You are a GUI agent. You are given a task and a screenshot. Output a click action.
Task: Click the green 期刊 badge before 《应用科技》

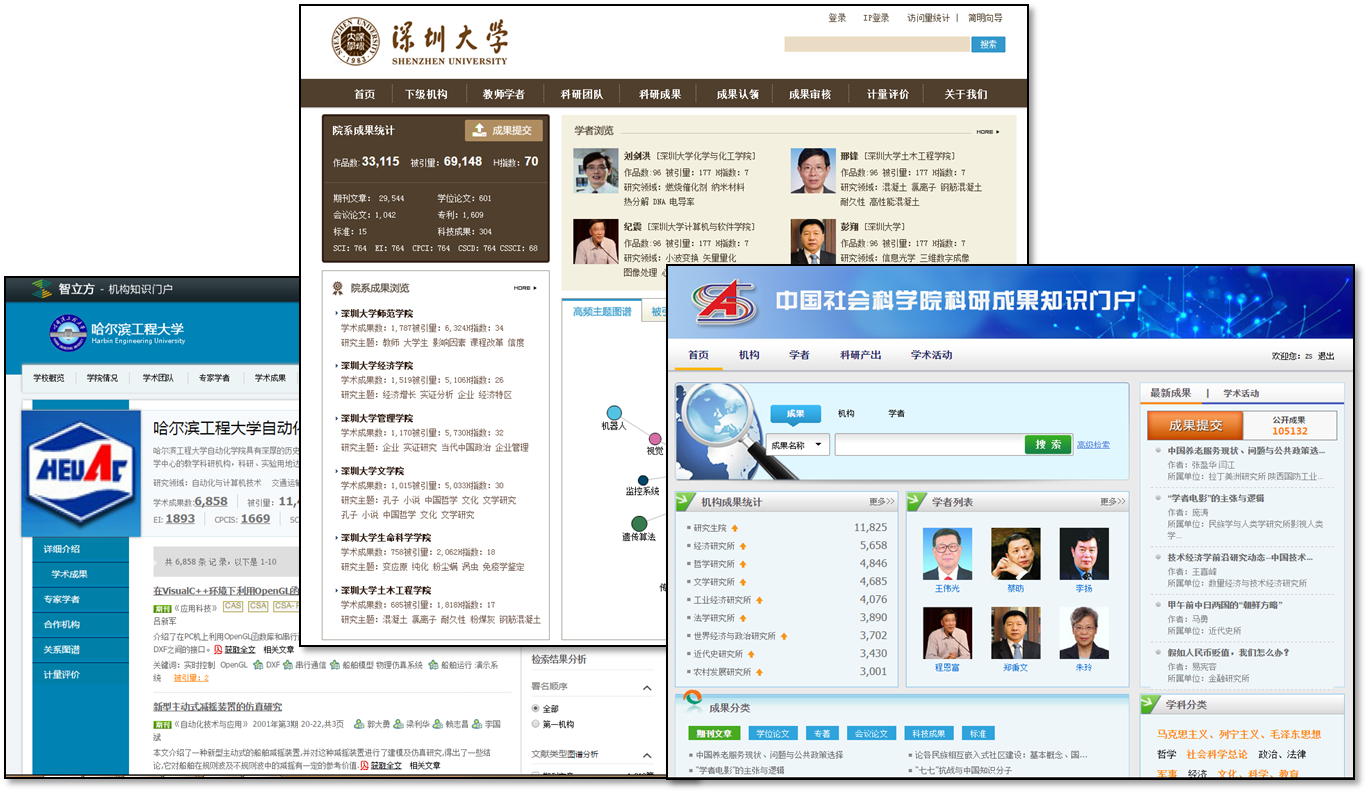162,608
